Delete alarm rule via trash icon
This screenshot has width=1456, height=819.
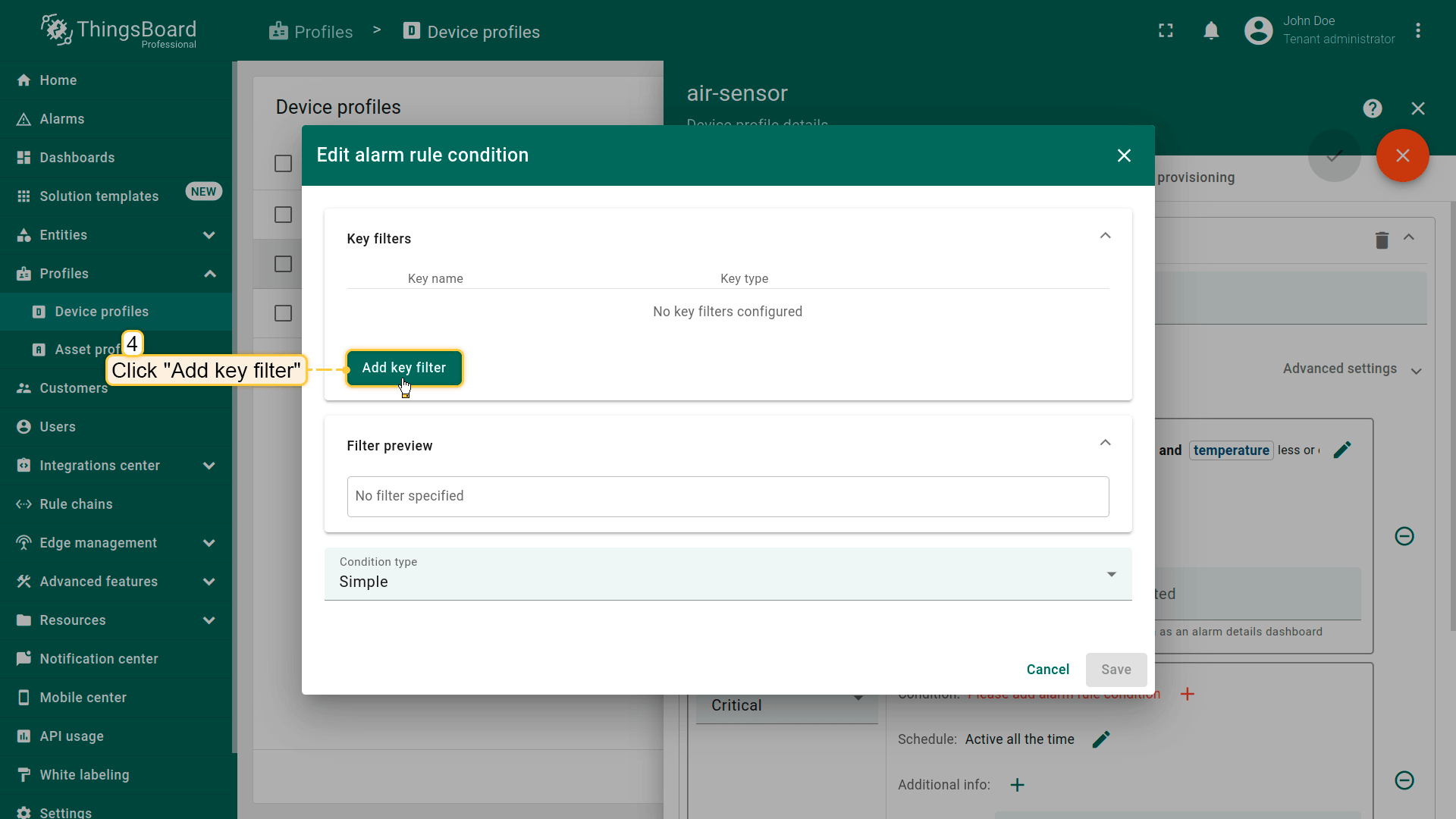[x=1382, y=240]
